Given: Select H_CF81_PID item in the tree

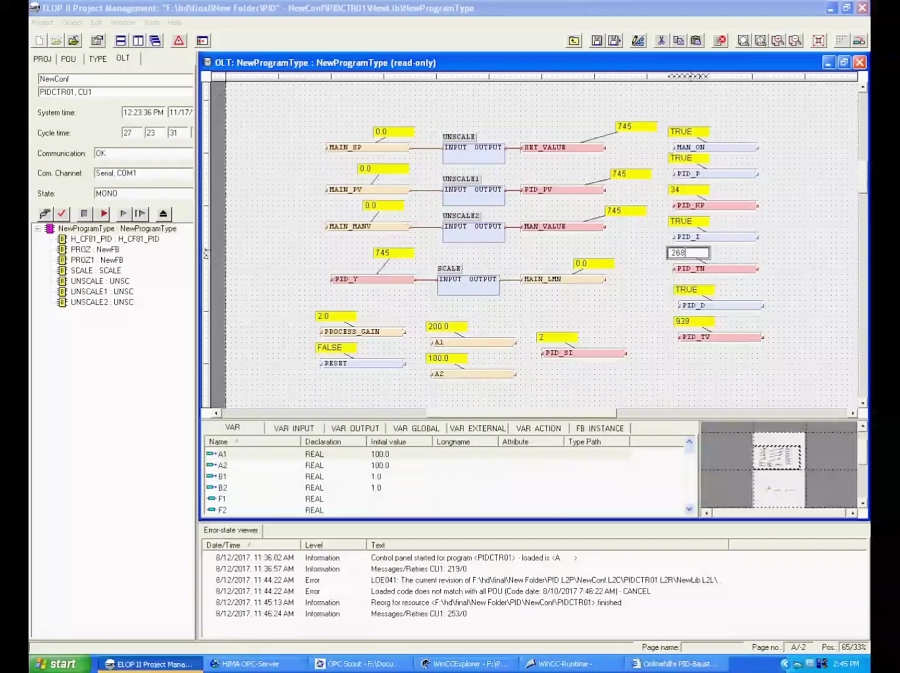Looking at the screenshot, I should (x=114, y=239).
